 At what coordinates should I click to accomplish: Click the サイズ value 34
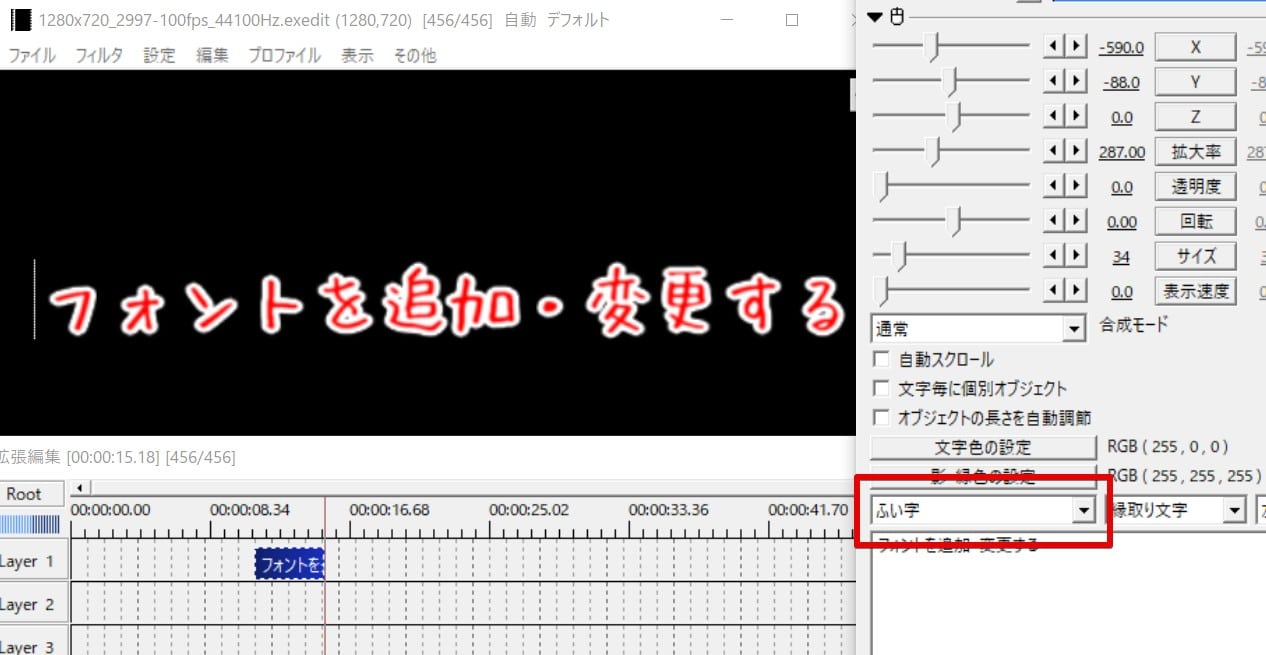[1121, 257]
